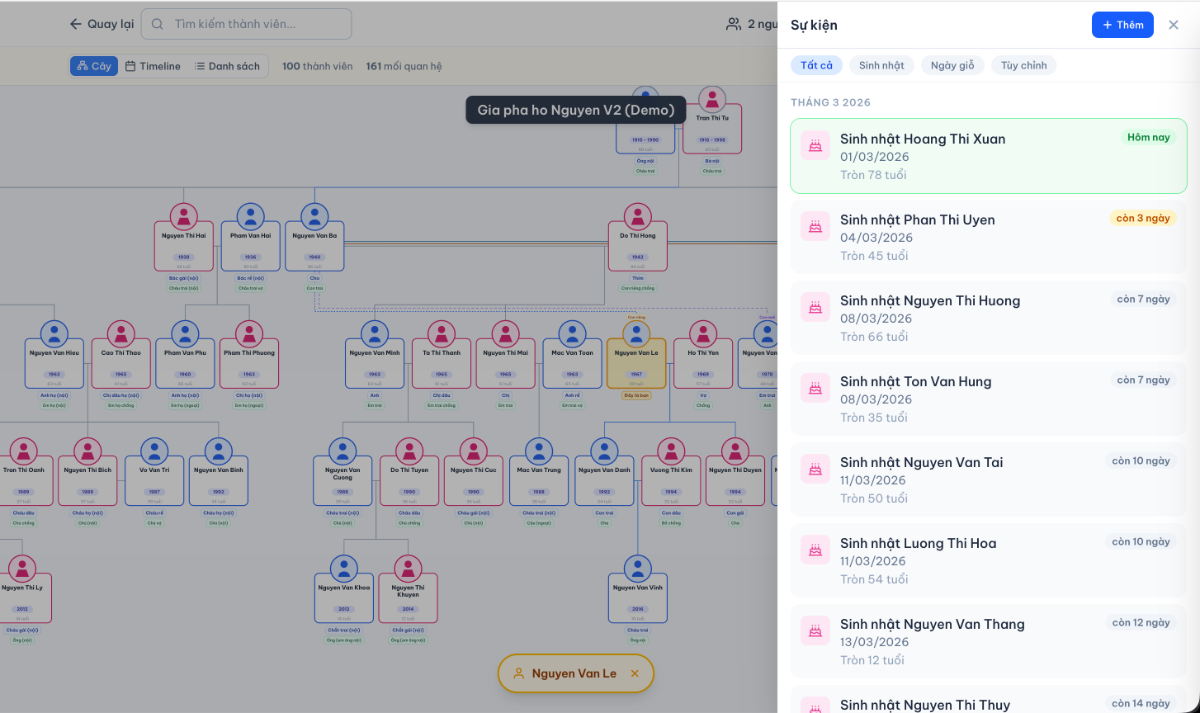Select Nguyen Van Le node avatar in tree
Screen dimensions: 1200x713
click(637, 334)
